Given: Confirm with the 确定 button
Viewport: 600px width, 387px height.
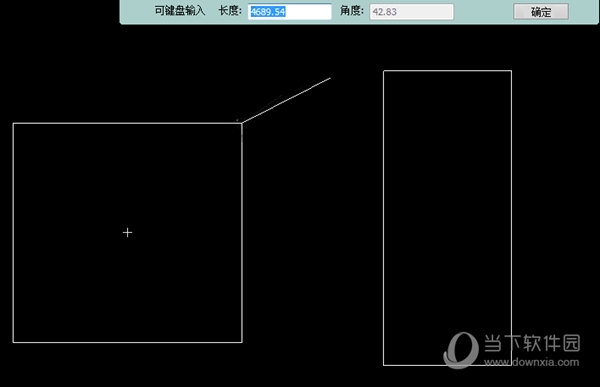Looking at the screenshot, I should tap(541, 11).
